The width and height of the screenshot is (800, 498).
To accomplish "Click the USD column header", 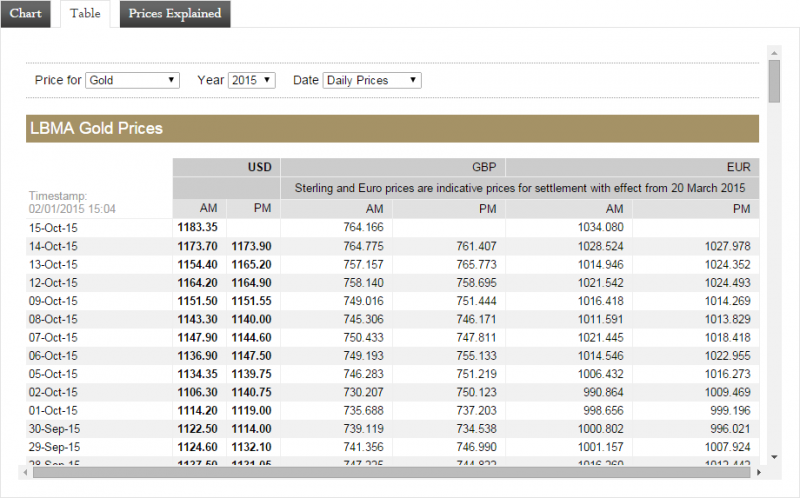I will pos(227,167).
